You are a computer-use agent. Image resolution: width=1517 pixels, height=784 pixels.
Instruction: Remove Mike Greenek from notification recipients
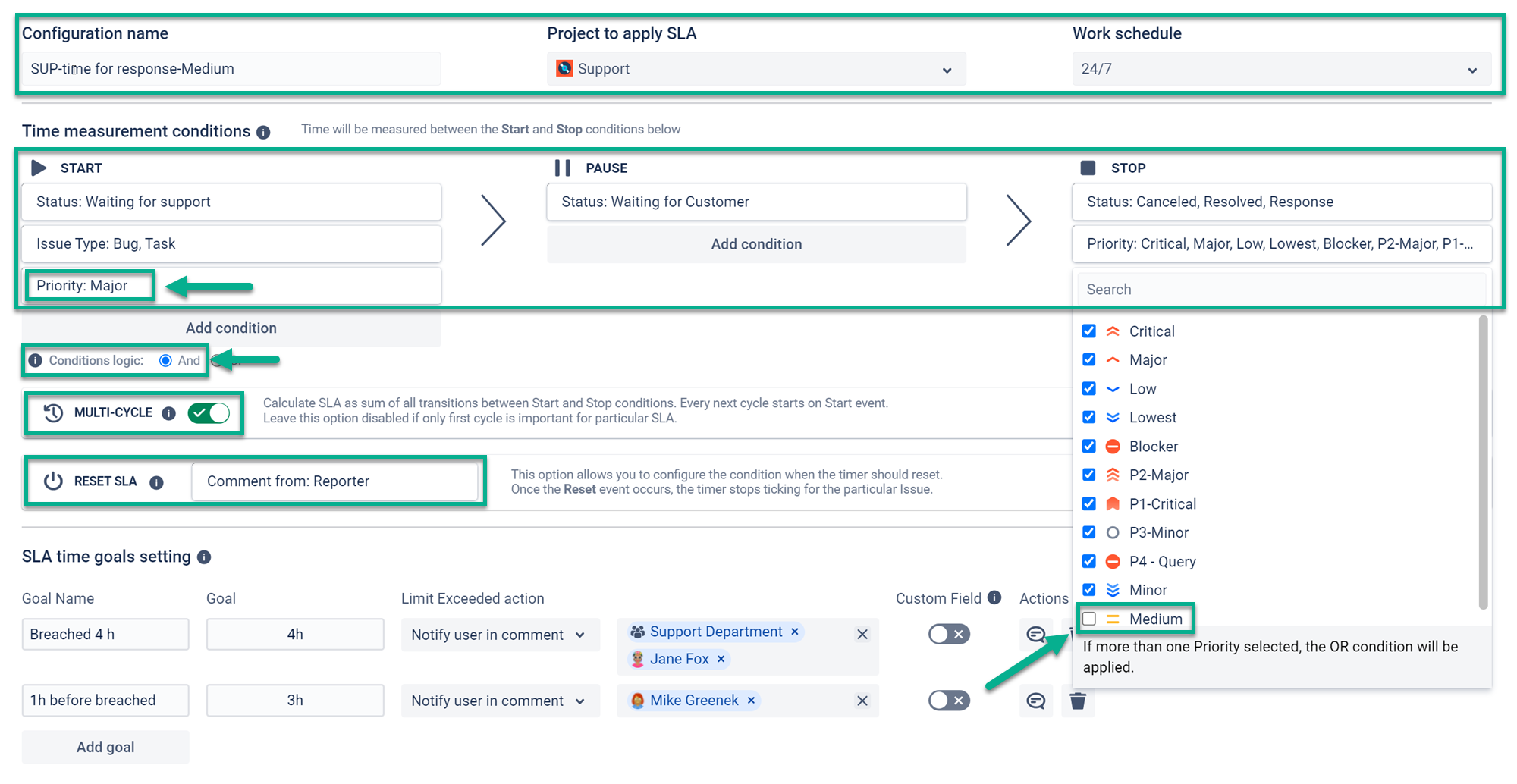(751, 701)
